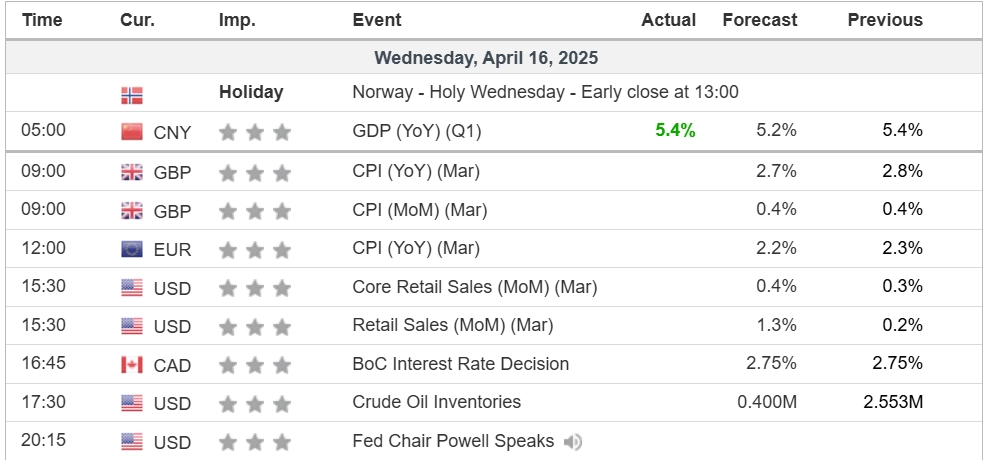
Task: Click the Forecast column header
Action: coord(760,20)
